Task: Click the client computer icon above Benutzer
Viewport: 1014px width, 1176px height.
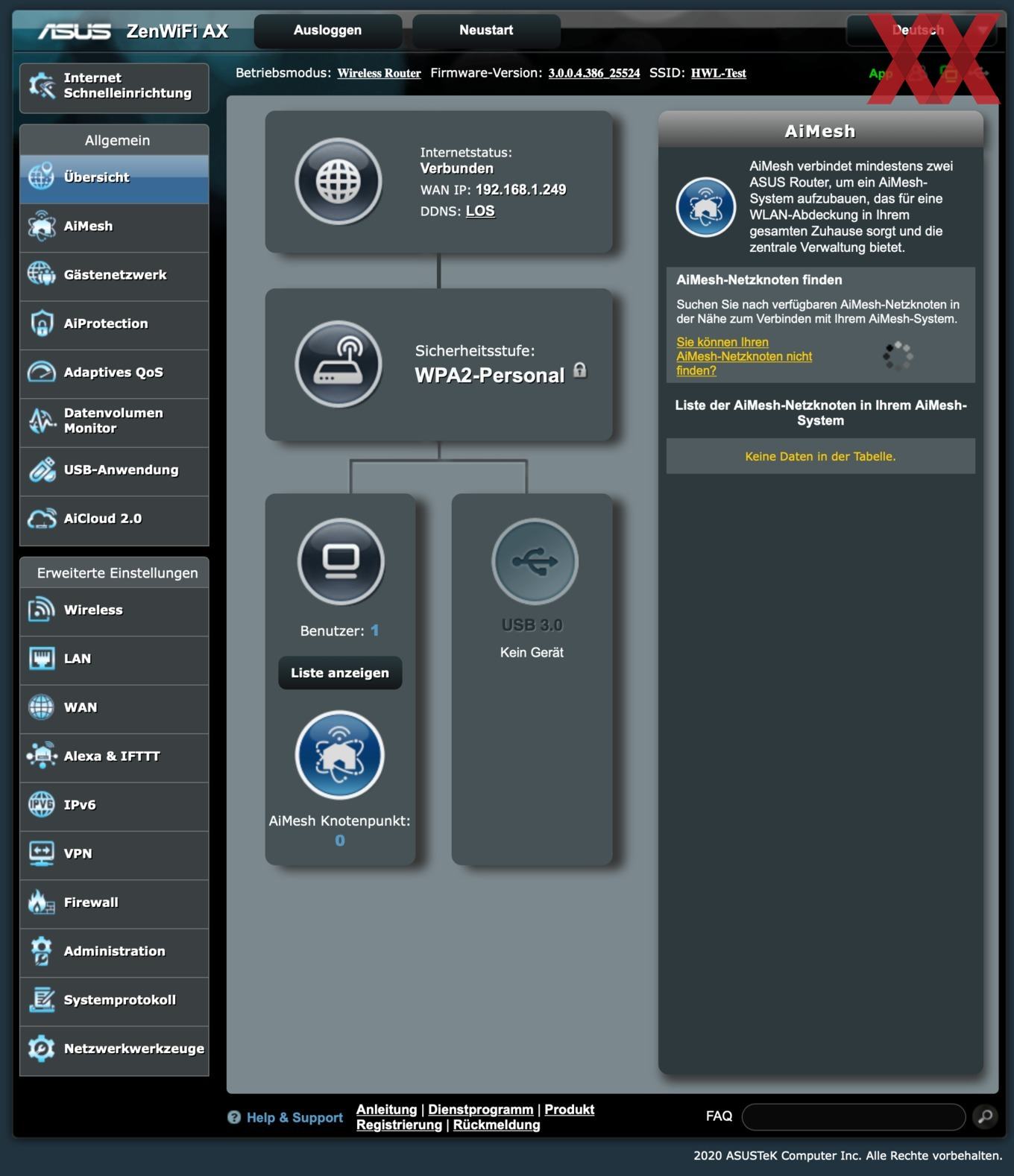Action: [341, 561]
